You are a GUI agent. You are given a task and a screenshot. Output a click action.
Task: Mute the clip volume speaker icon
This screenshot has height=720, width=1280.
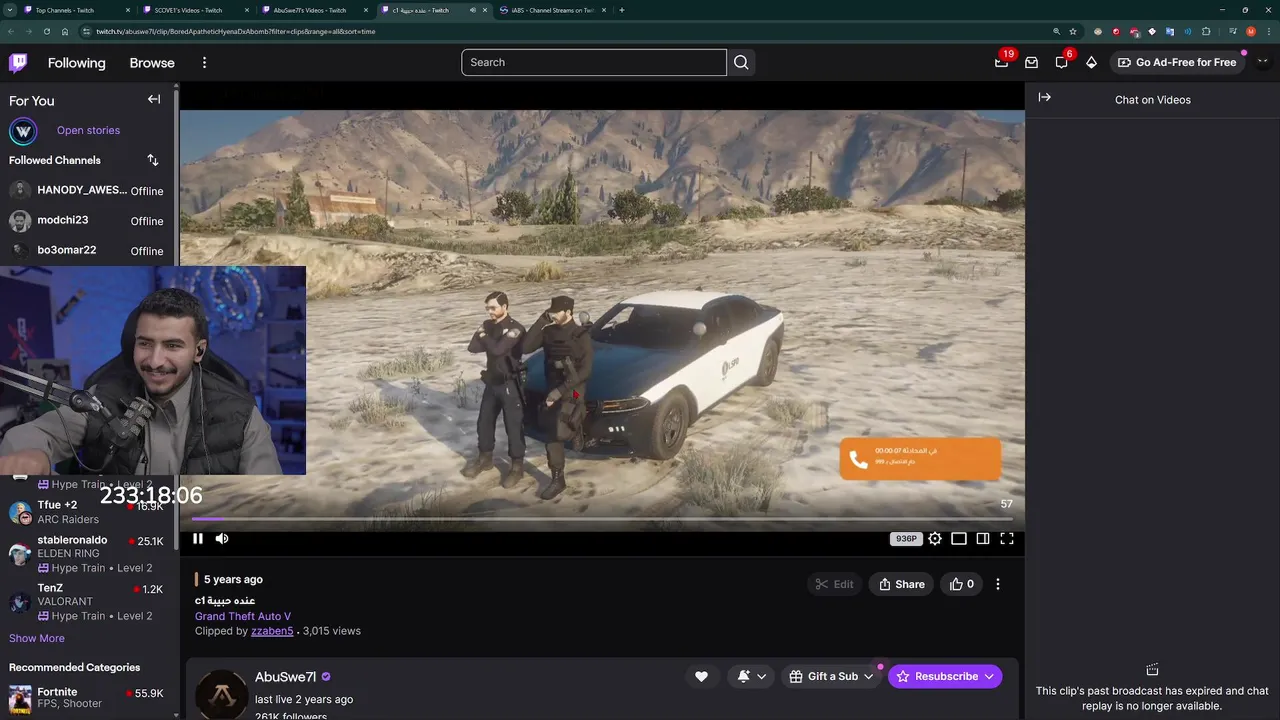coord(222,539)
